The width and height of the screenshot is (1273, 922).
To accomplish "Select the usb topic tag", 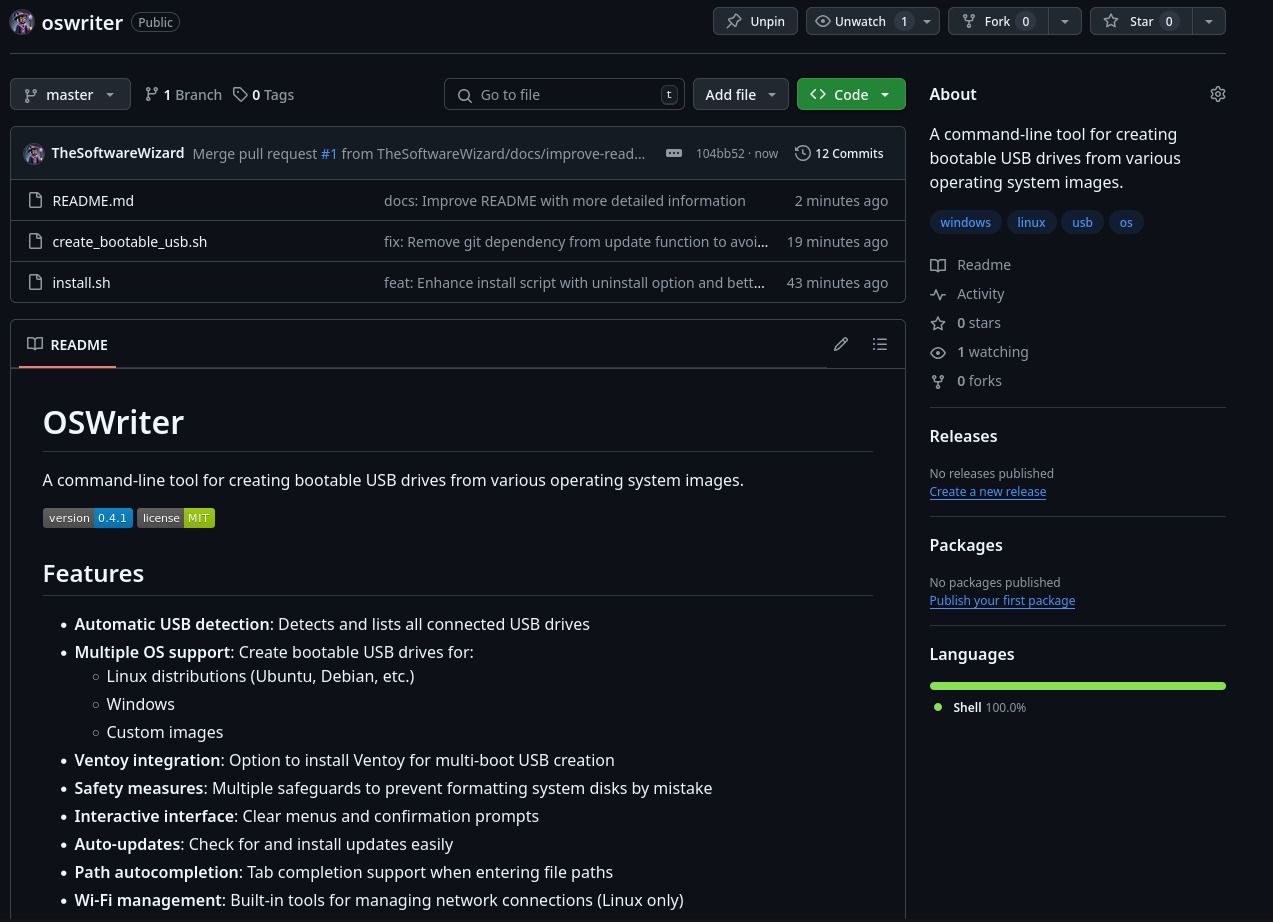I will click(1082, 222).
